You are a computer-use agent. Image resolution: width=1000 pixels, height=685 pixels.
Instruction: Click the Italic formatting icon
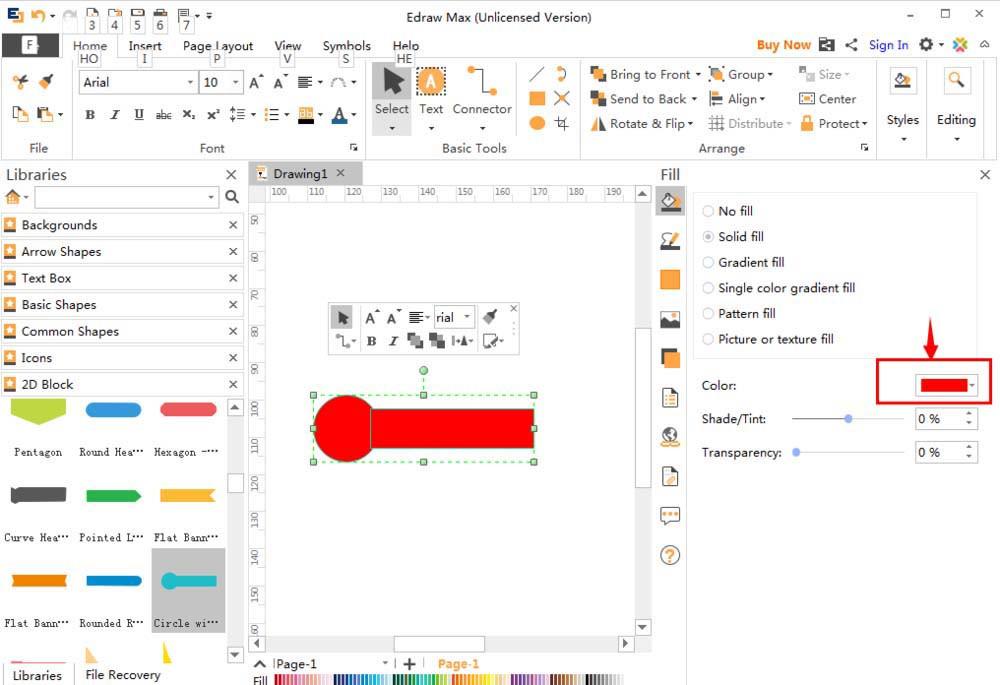point(114,115)
